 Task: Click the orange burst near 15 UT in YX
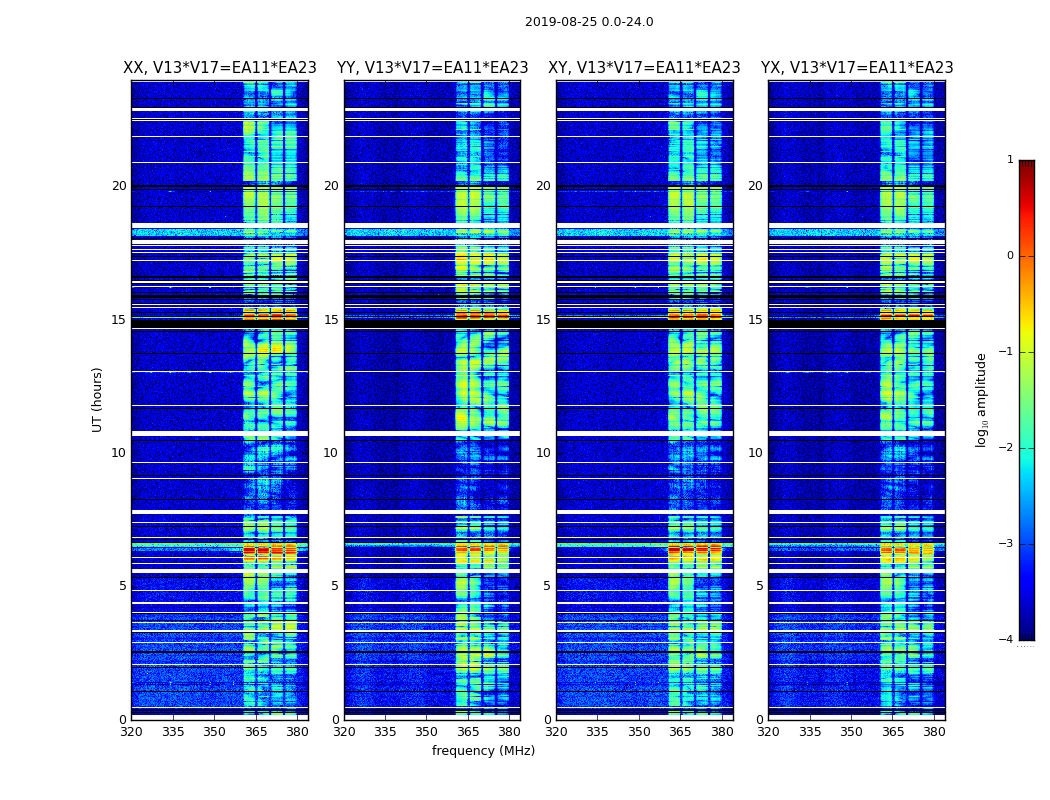907,314
